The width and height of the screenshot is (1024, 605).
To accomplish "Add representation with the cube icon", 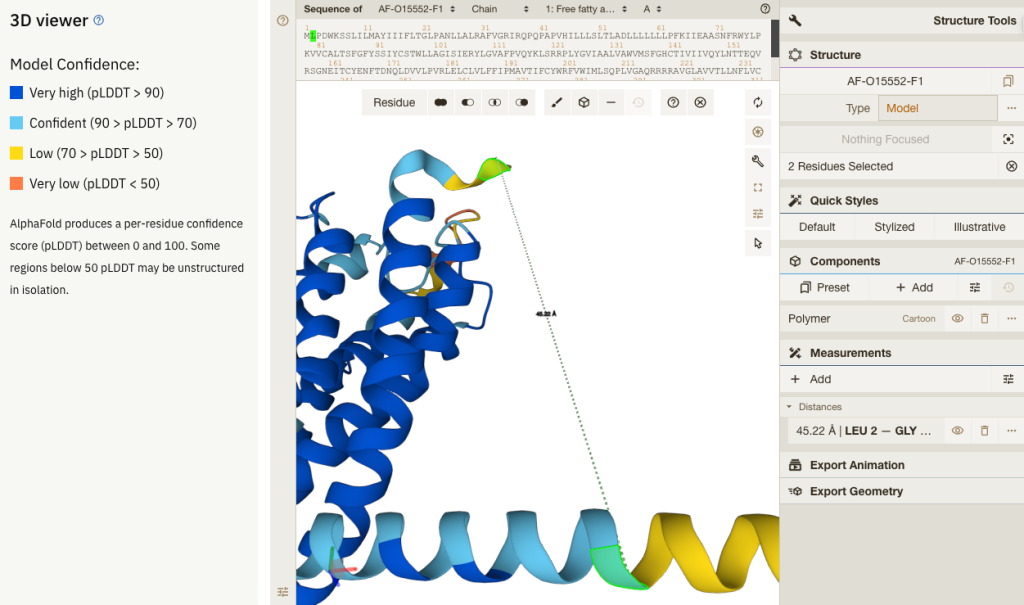I will point(584,103).
